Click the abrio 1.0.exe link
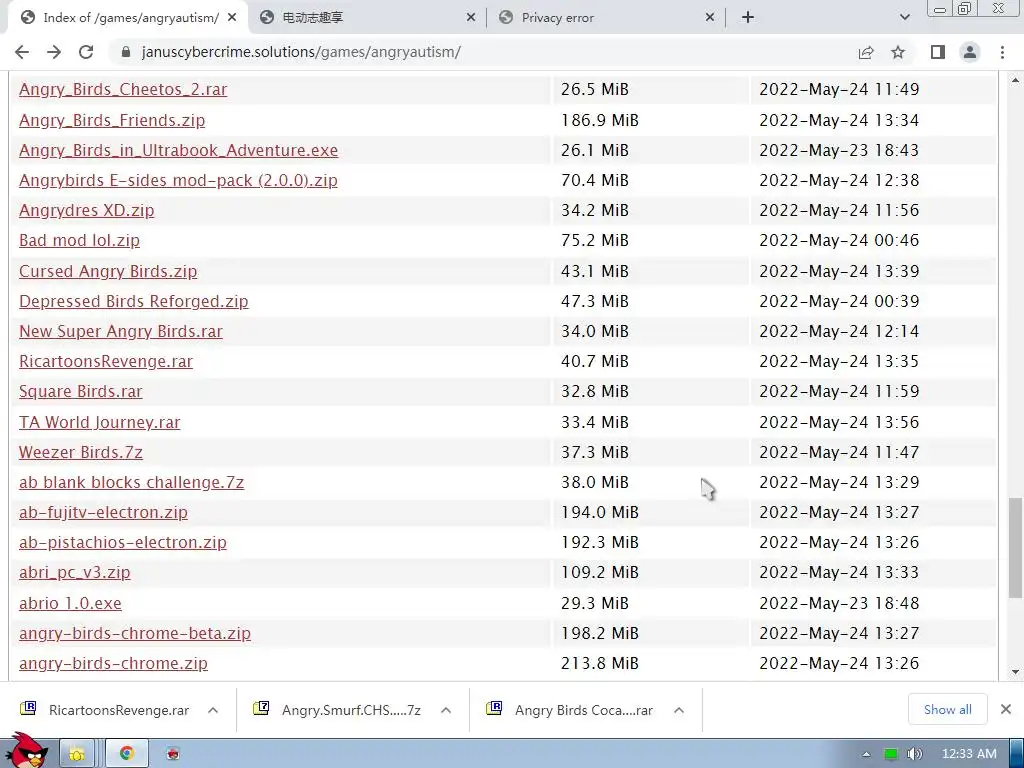This screenshot has height=768, width=1024. coord(70,603)
